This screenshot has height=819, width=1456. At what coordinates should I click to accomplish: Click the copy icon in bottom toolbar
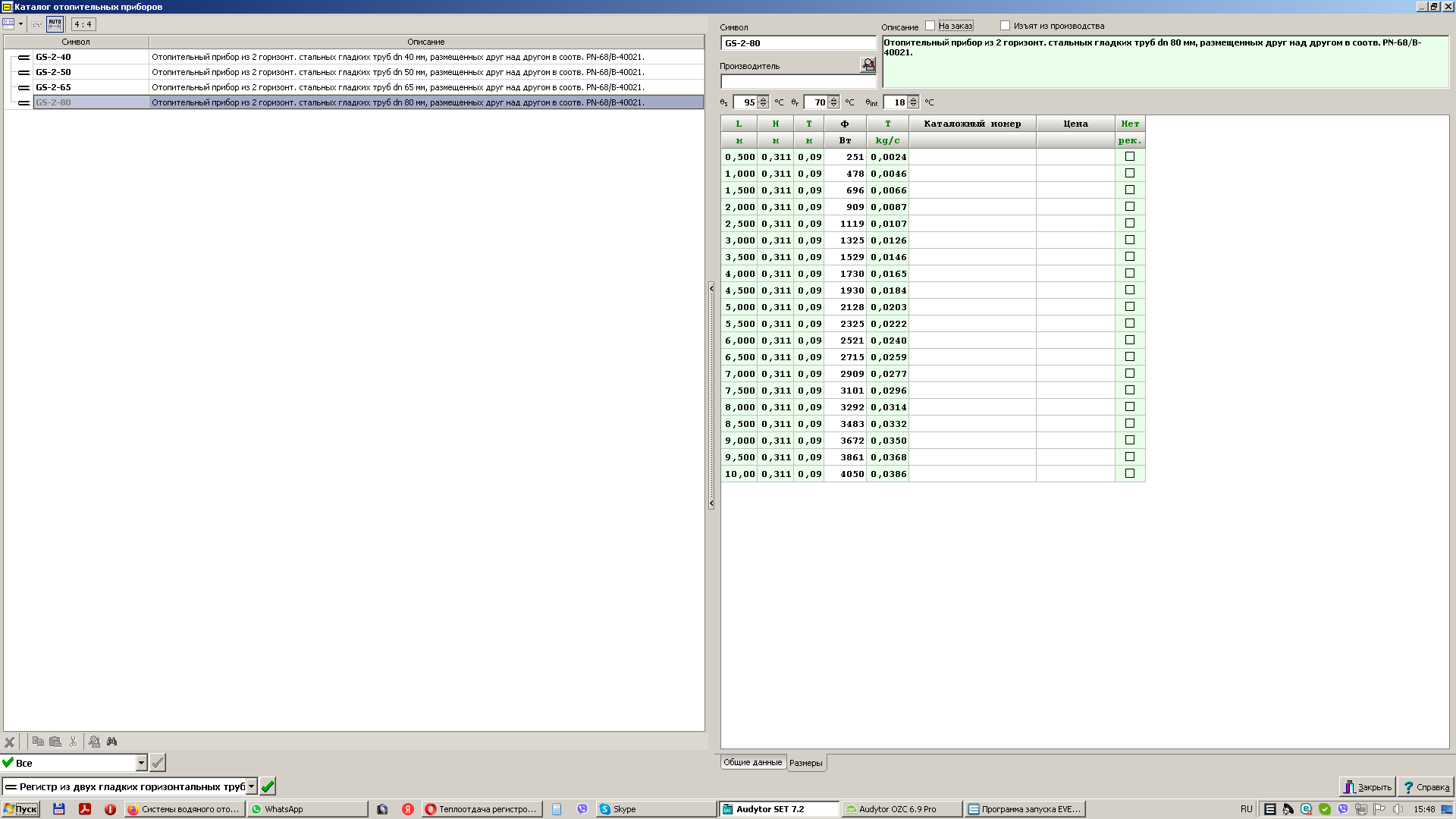(38, 742)
